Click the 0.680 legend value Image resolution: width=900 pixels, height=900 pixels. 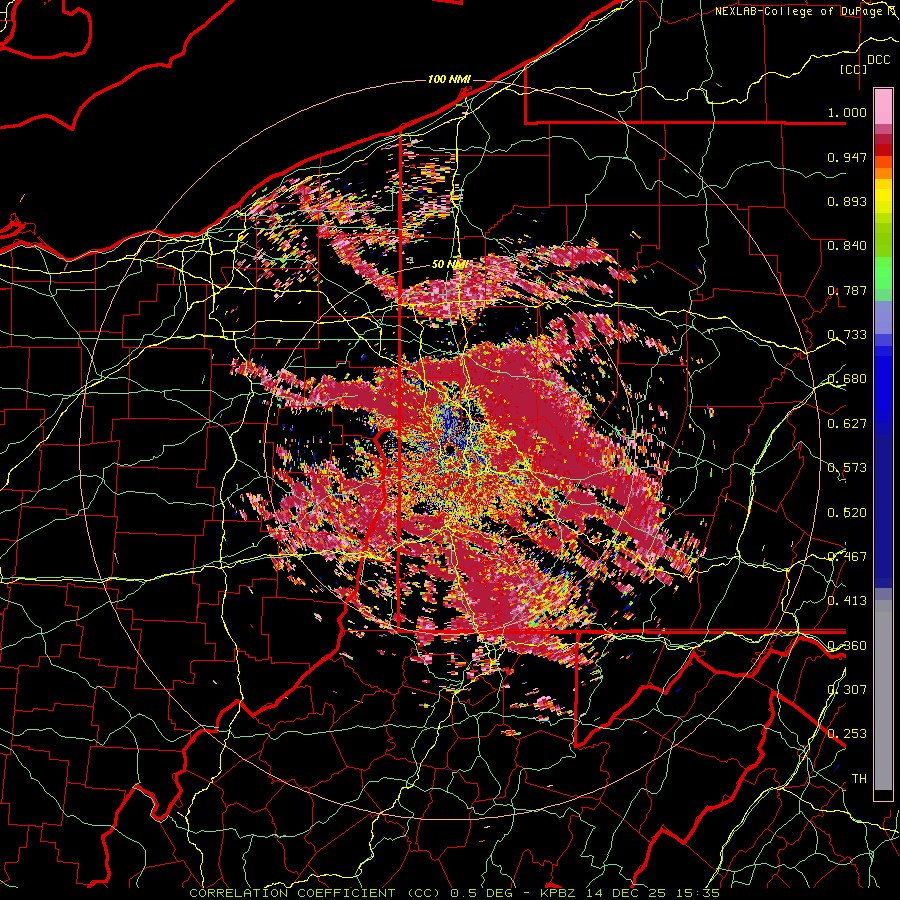pyautogui.click(x=847, y=379)
